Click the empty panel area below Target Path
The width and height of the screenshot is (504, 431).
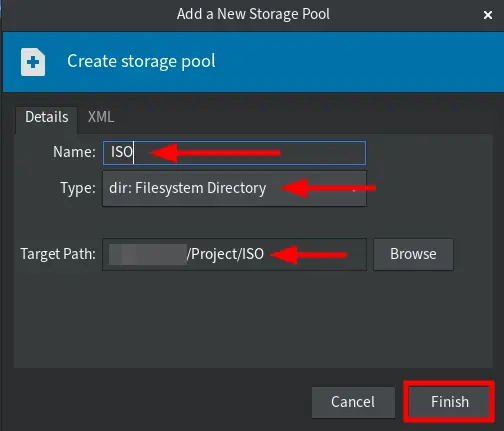[x=253, y=320]
